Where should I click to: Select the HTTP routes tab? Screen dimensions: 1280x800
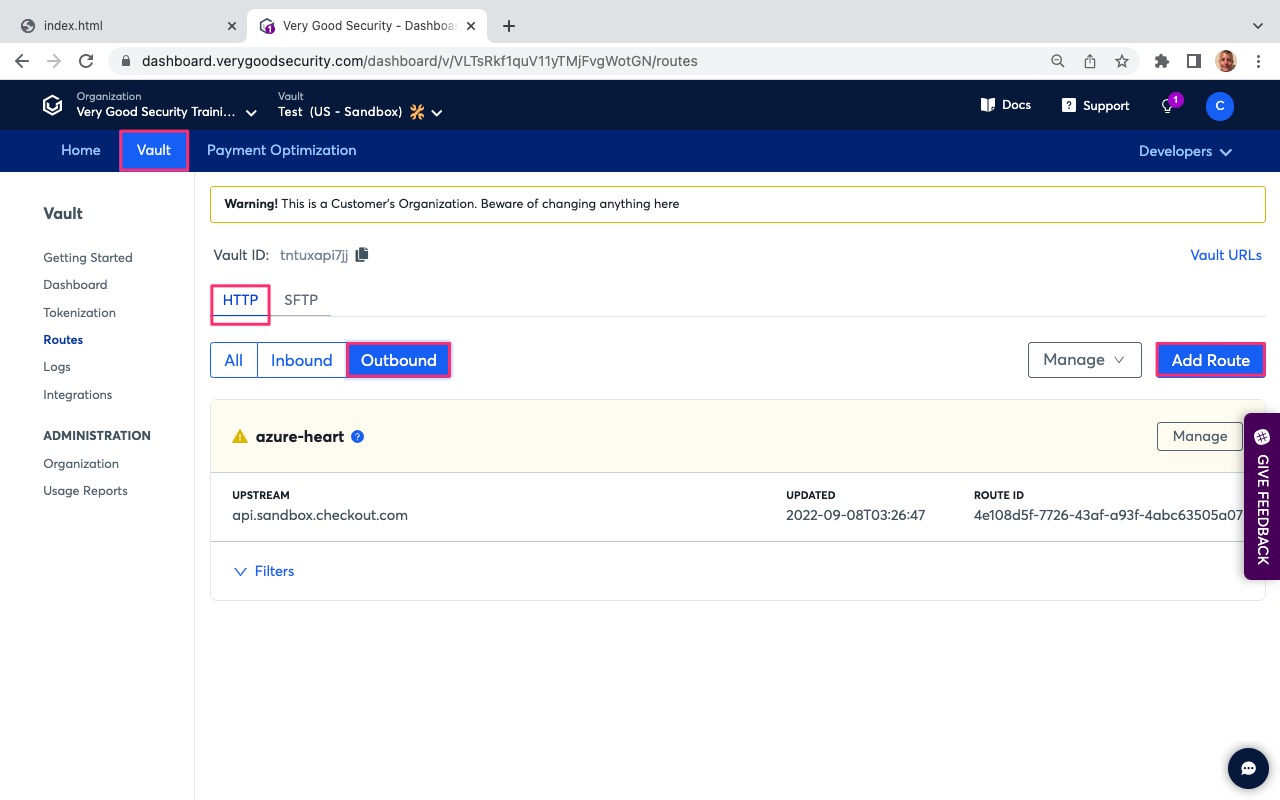[x=240, y=300]
